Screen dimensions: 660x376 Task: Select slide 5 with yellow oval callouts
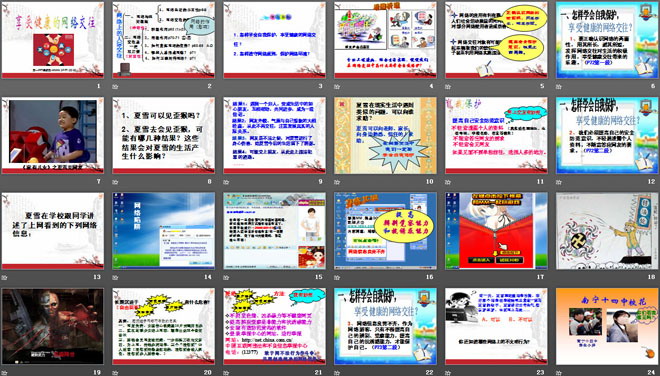[496, 40]
